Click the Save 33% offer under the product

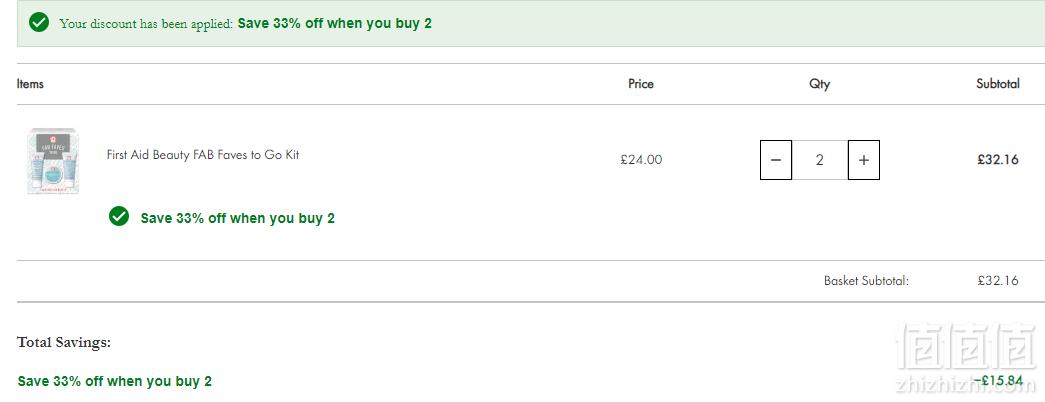coord(238,218)
